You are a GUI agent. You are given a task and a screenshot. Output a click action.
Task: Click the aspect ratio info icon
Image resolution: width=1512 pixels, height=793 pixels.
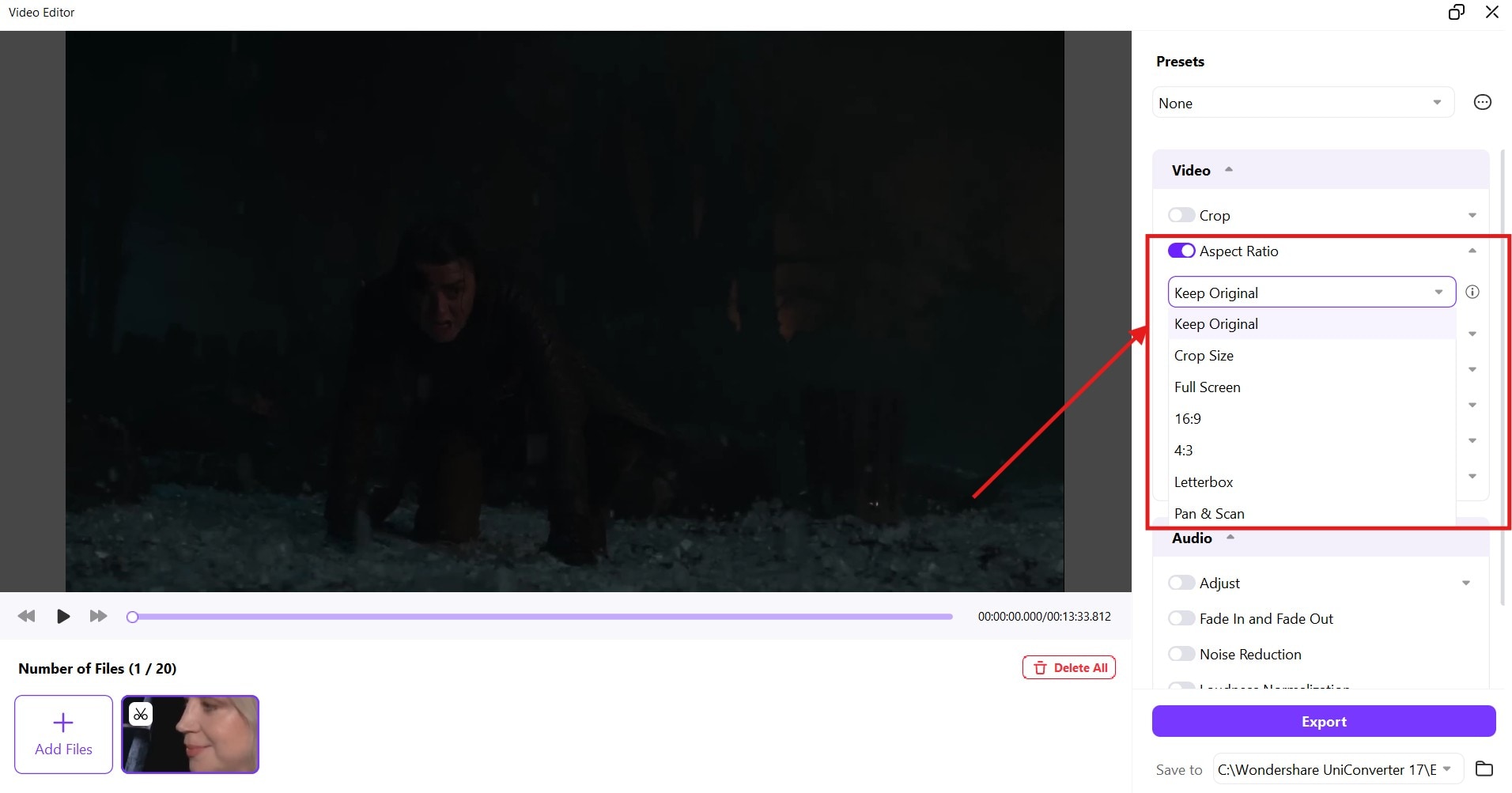pyautogui.click(x=1472, y=292)
